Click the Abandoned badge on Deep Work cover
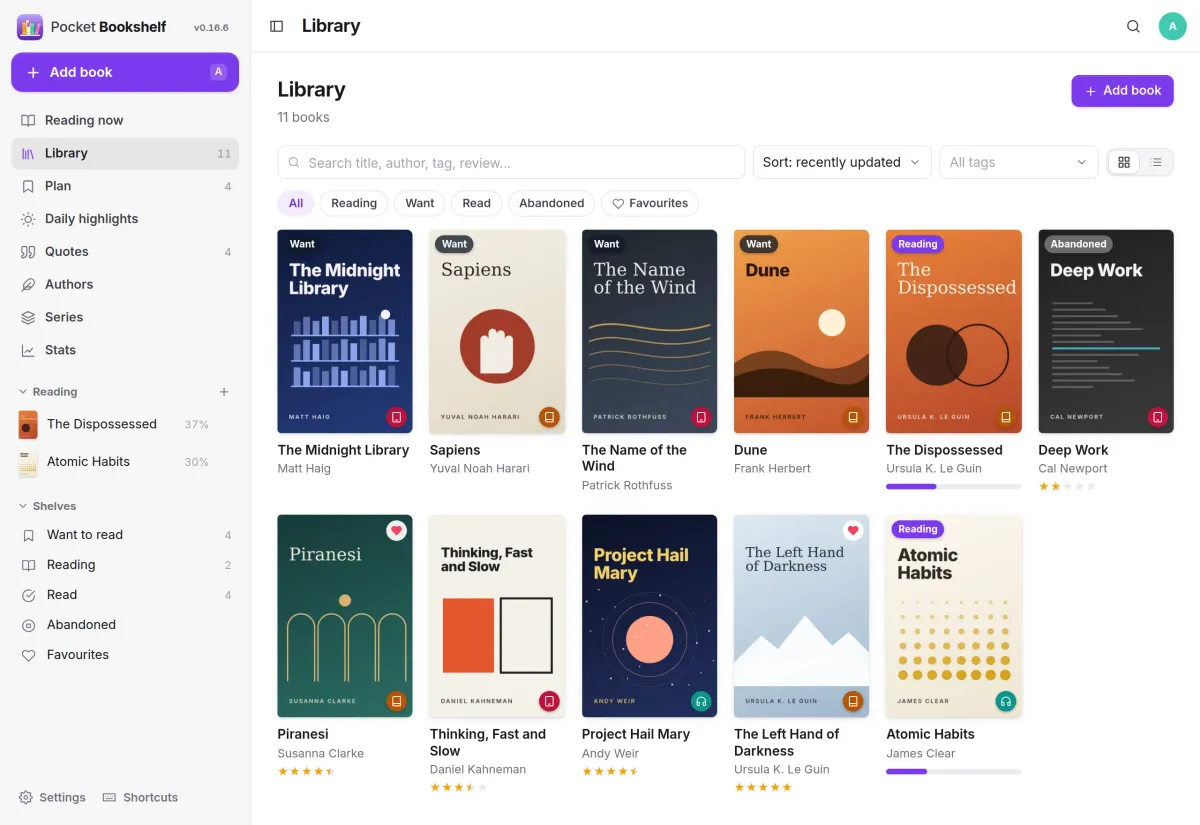This screenshot has width=1200, height=825. click(x=1078, y=244)
